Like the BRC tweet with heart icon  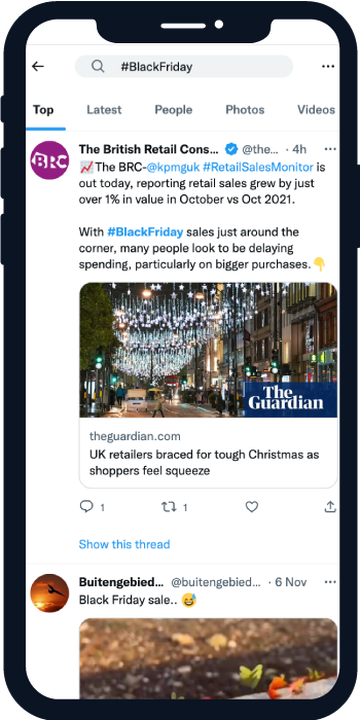point(252,507)
